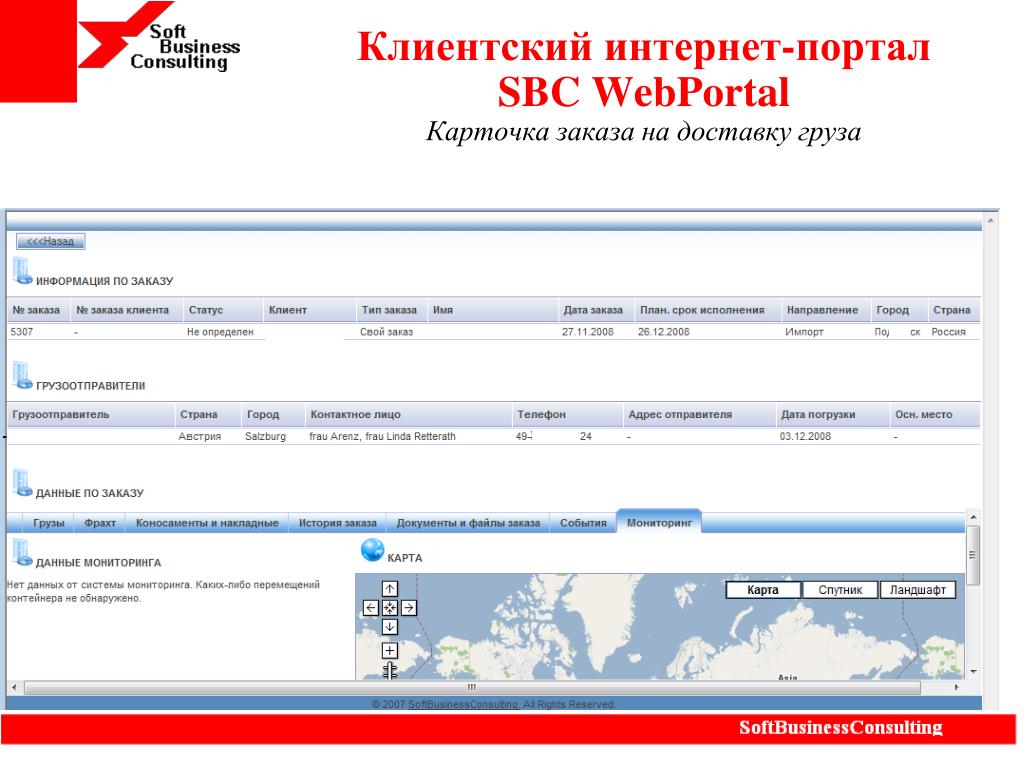Click the Страна header in order info table

coord(952,310)
